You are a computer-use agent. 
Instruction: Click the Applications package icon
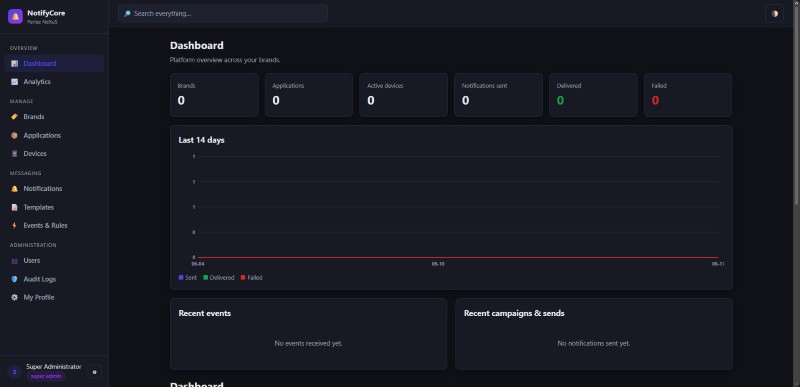point(14,136)
